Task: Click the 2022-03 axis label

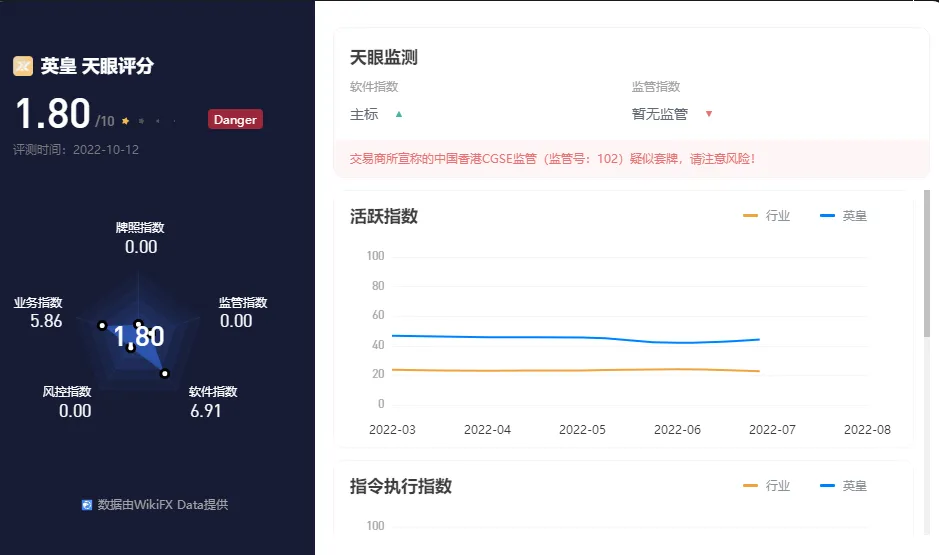Action: coord(392,430)
